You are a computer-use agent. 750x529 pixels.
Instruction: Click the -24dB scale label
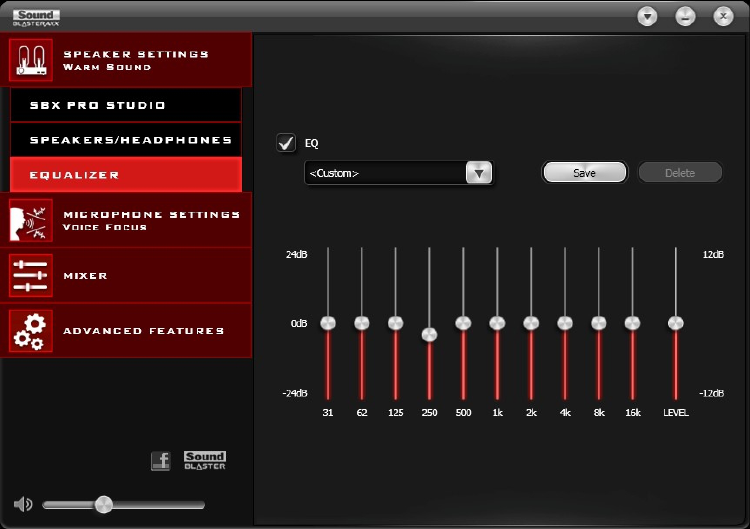(x=295, y=393)
